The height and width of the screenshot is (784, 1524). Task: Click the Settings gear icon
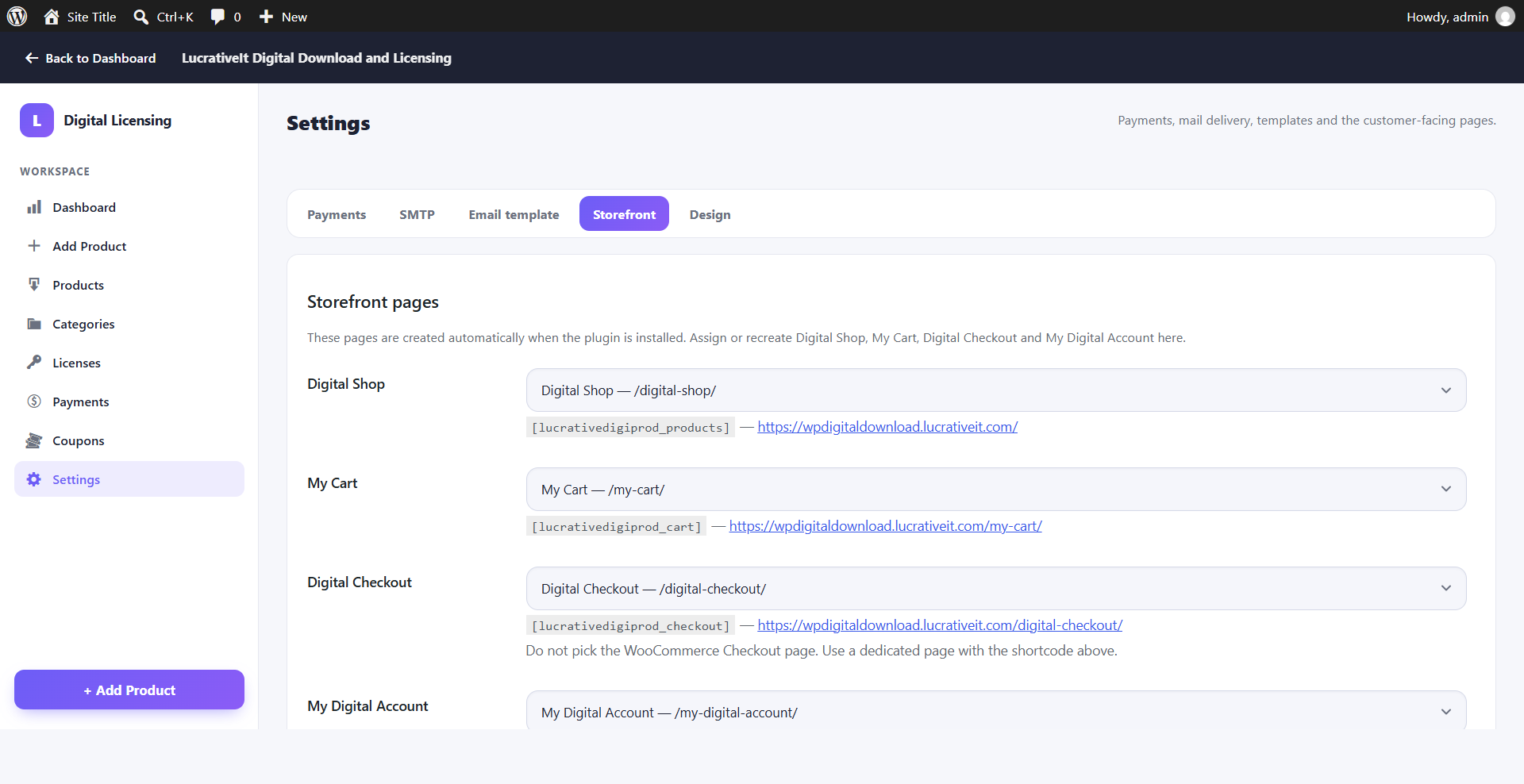[x=34, y=479]
